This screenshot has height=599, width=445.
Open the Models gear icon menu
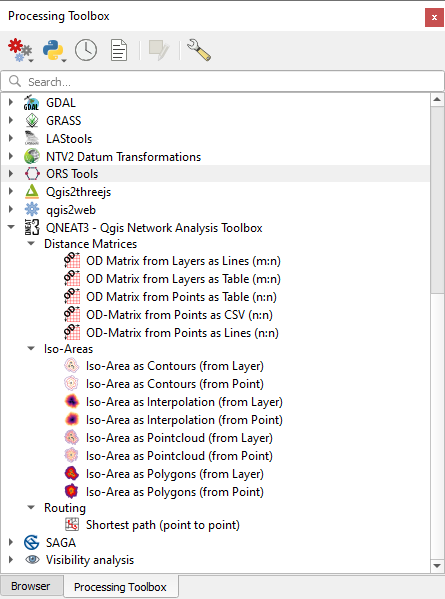(20, 50)
